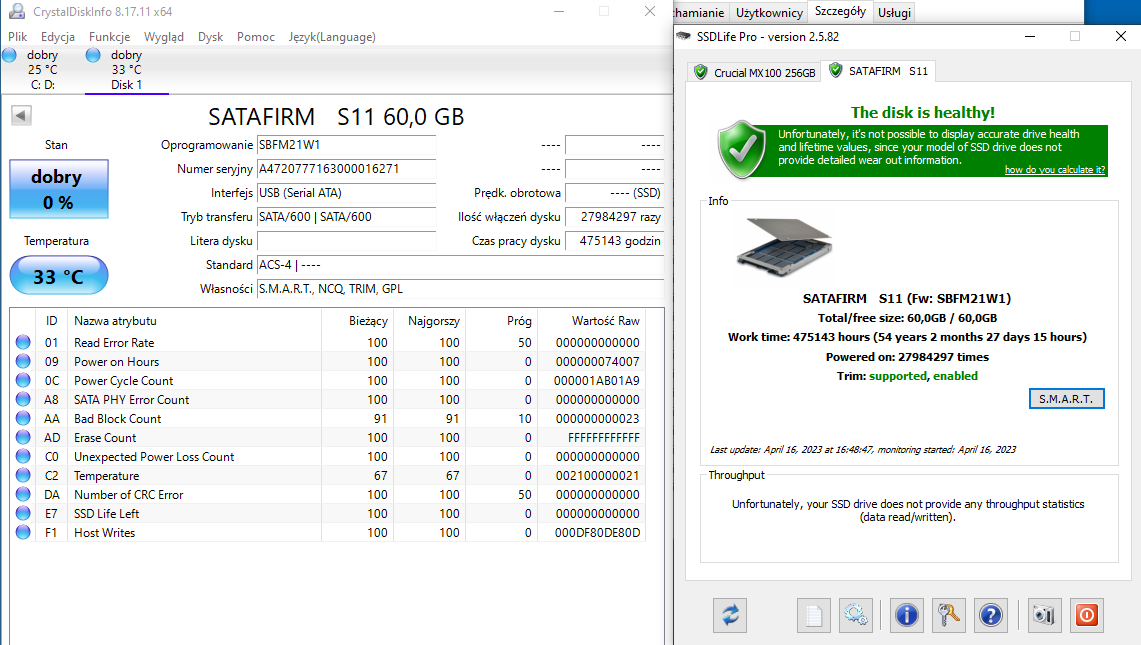Screen dimensions: 1141x645
Task: Click the dobry 0 % health status button
Action: point(59,189)
